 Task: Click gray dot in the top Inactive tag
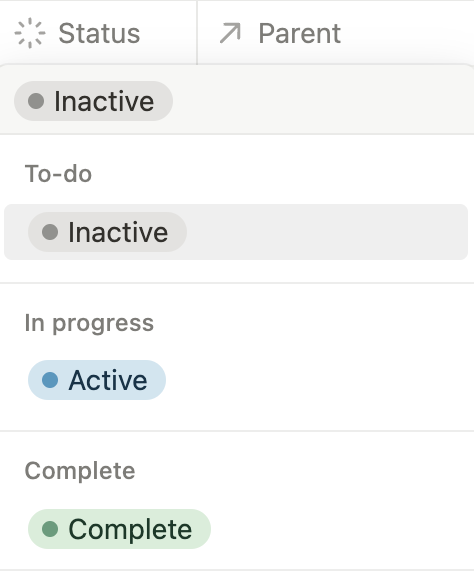coord(36,101)
